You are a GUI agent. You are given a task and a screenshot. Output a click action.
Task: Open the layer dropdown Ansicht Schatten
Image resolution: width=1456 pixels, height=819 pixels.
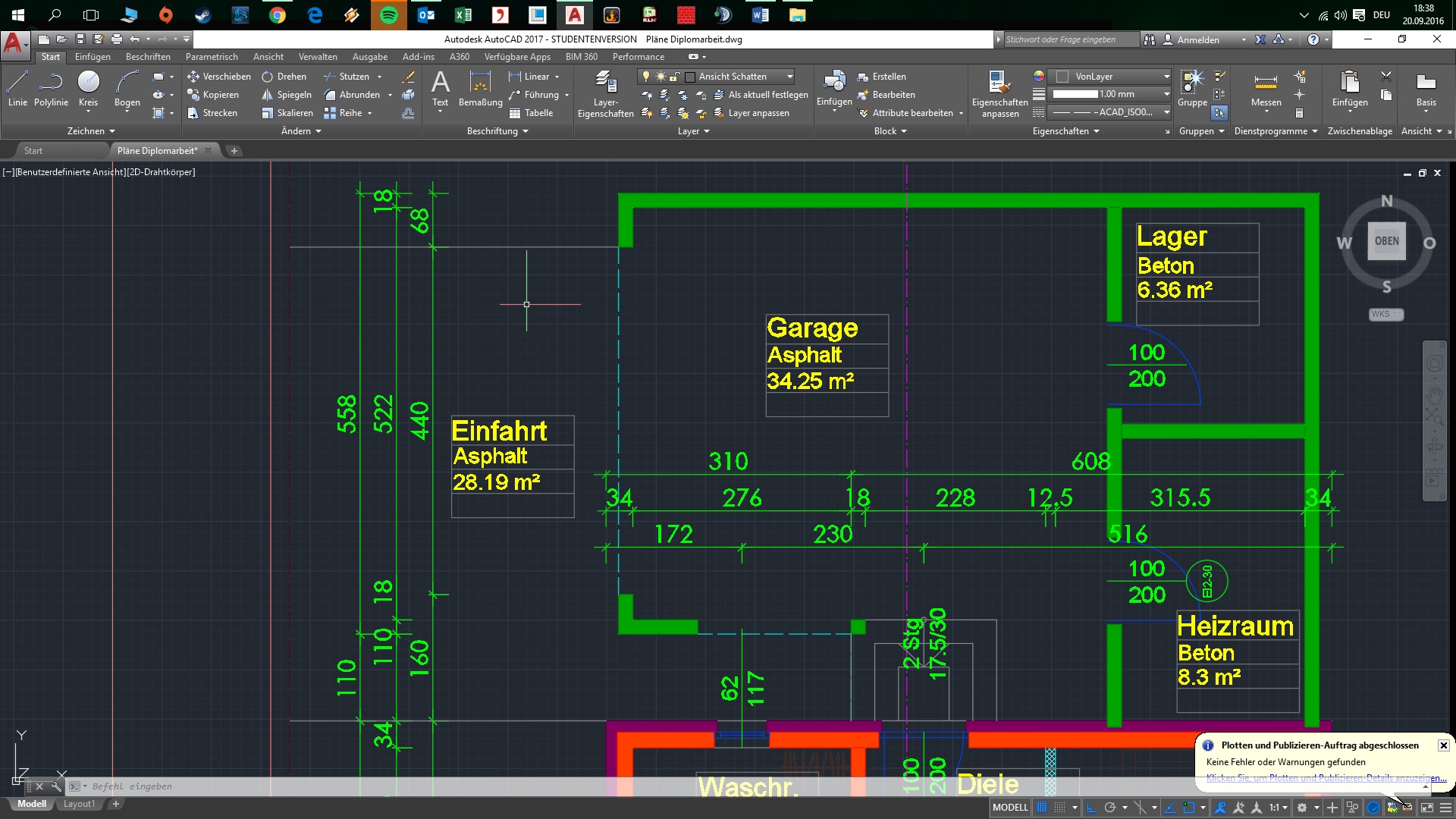coord(717,77)
